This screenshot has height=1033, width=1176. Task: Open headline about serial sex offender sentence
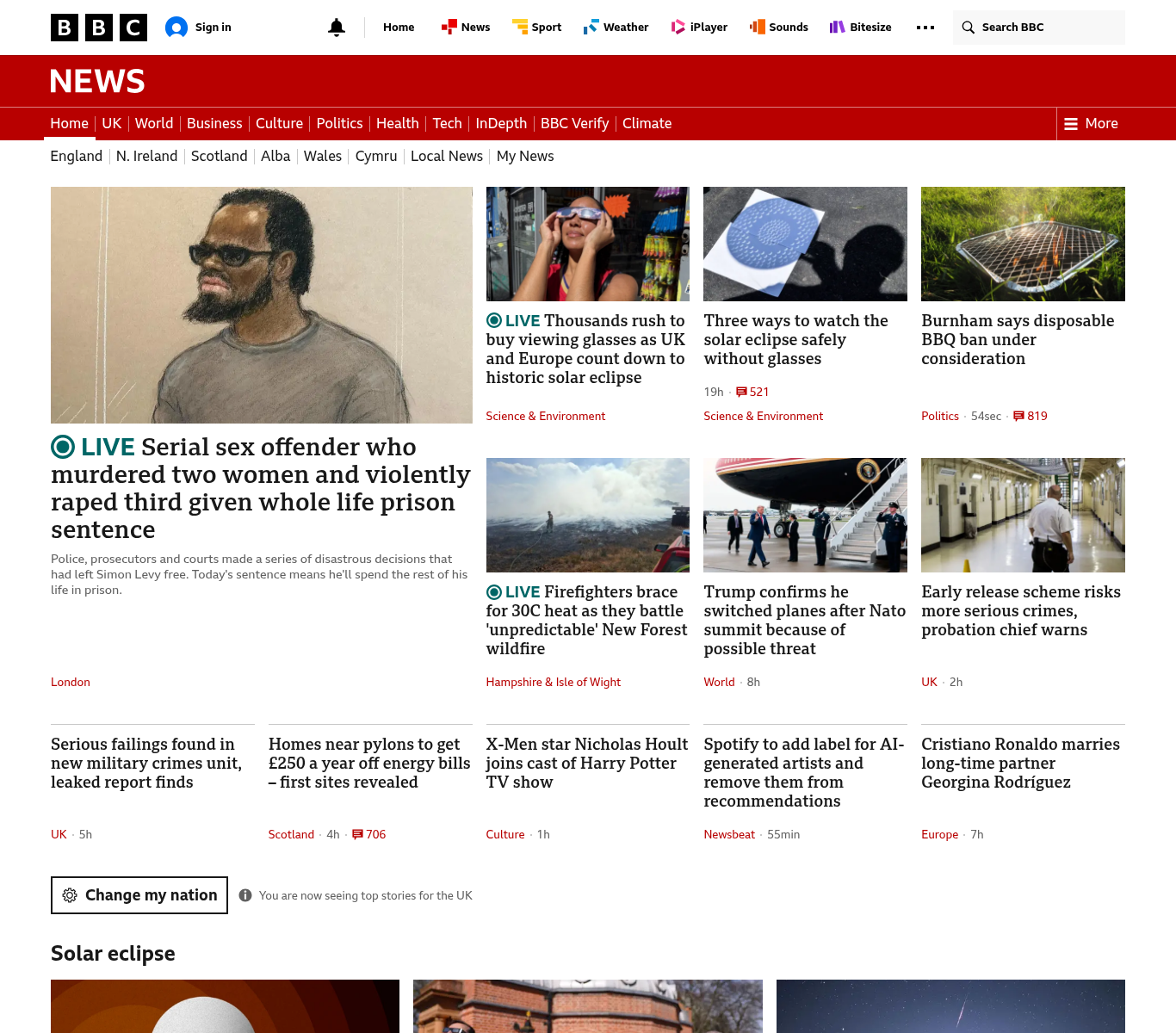[261, 488]
